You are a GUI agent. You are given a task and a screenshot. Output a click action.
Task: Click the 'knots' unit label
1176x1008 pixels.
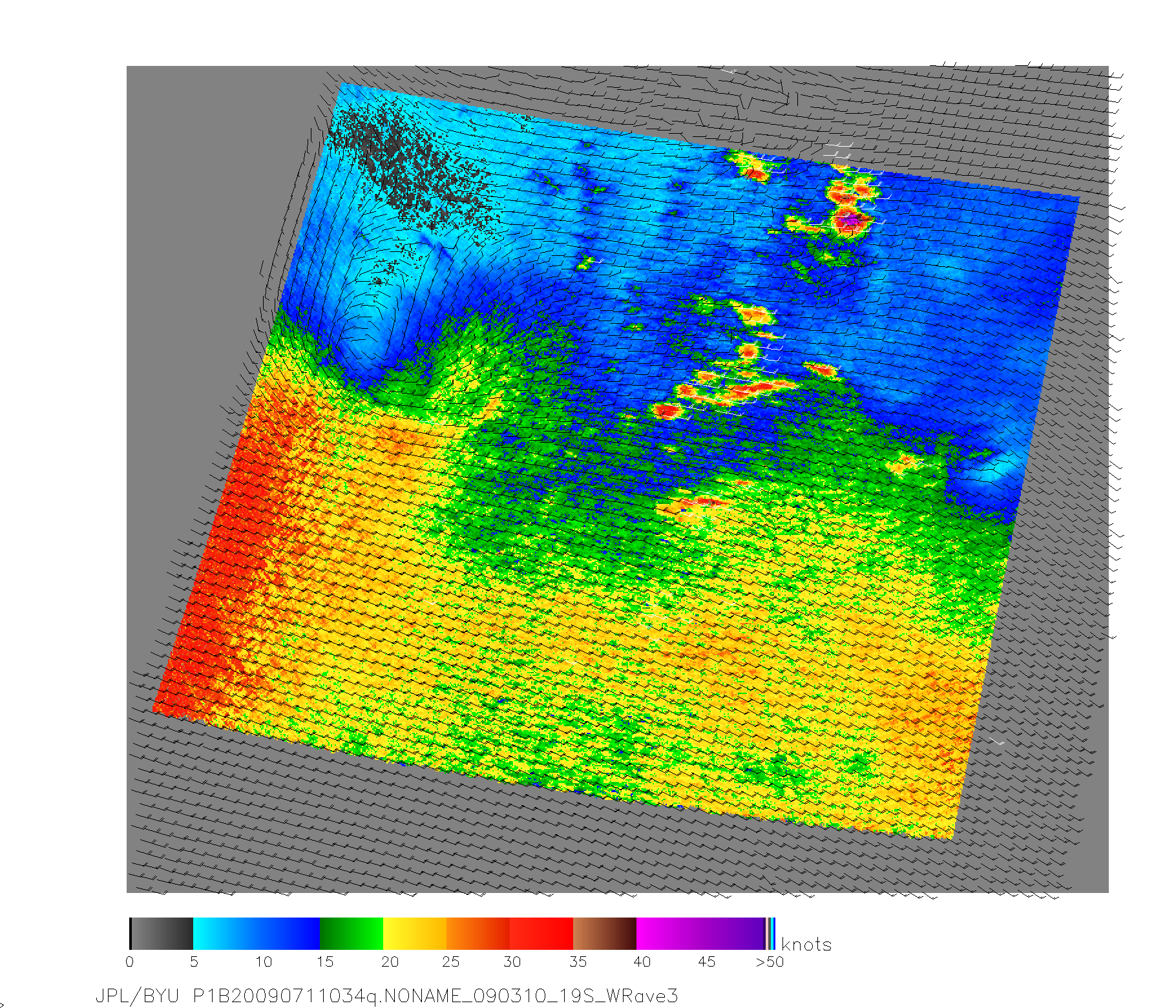click(x=806, y=945)
